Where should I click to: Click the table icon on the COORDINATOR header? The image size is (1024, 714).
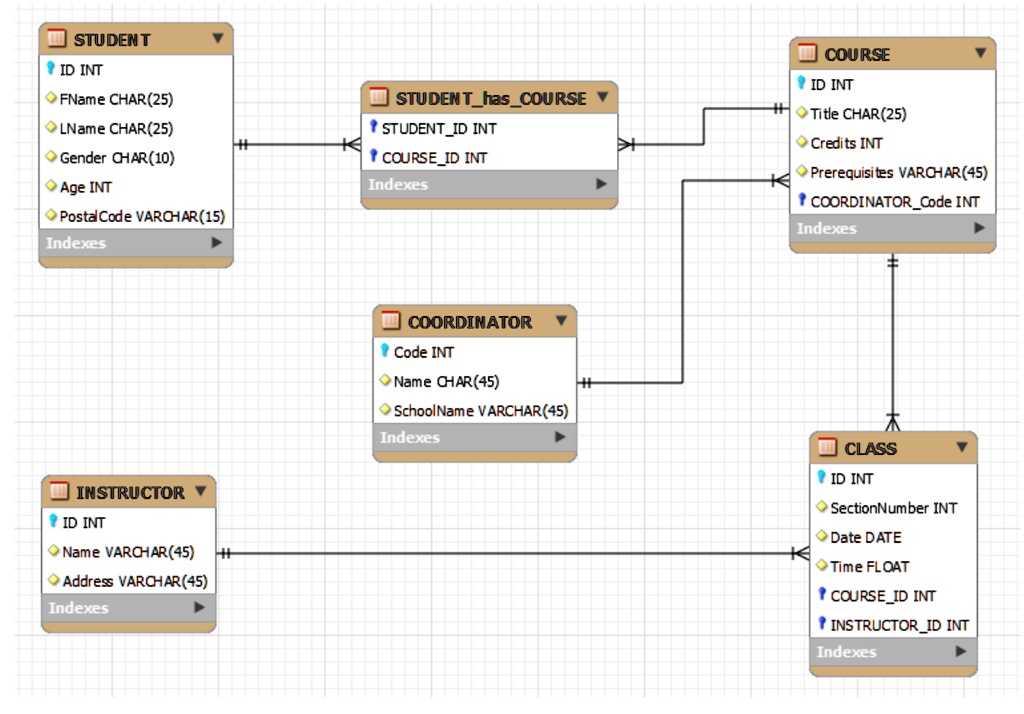tap(388, 322)
